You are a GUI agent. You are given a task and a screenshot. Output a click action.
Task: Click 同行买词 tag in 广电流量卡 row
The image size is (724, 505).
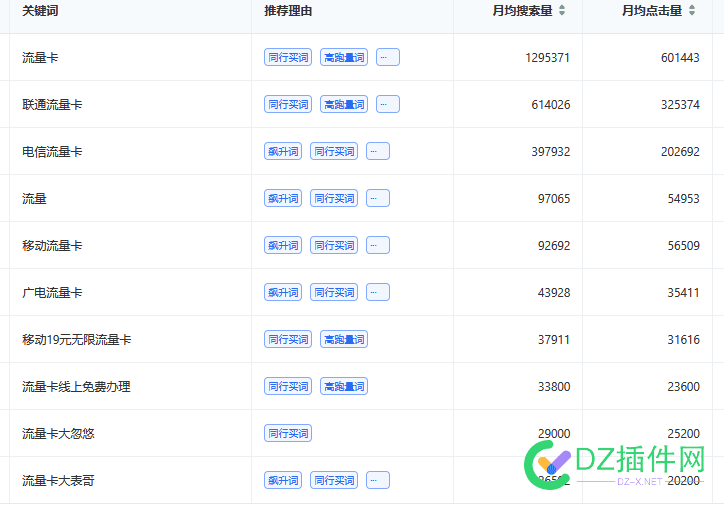coord(334,292)
